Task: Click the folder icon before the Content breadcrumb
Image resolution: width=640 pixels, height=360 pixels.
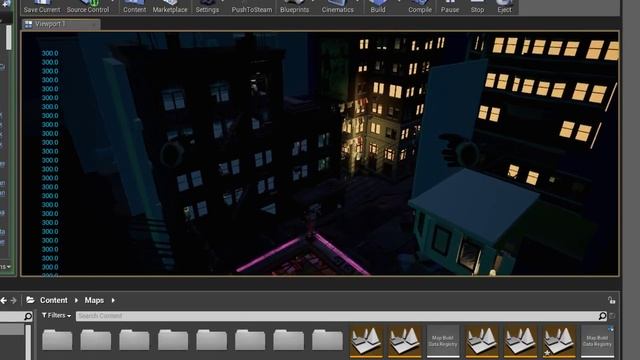Action: click(x=30, y=300)
